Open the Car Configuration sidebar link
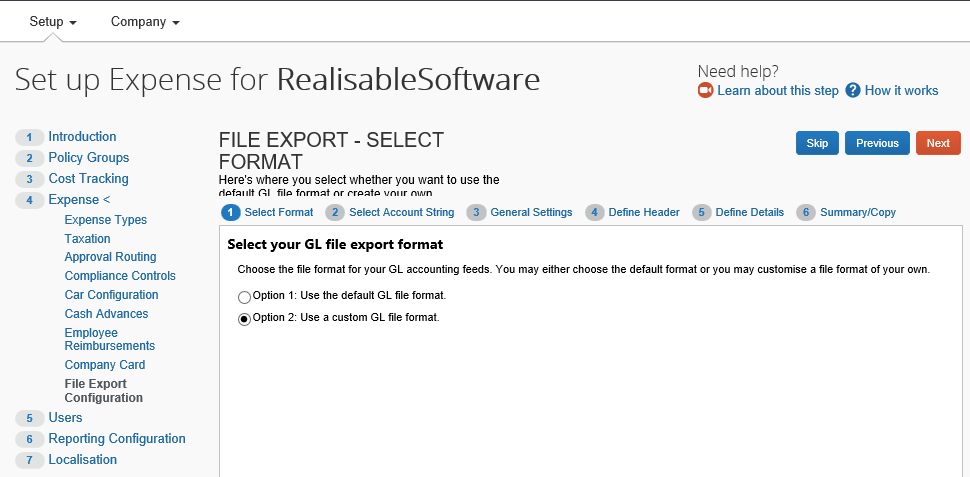This screenshot has height=477, width=970. coord(111,295)
